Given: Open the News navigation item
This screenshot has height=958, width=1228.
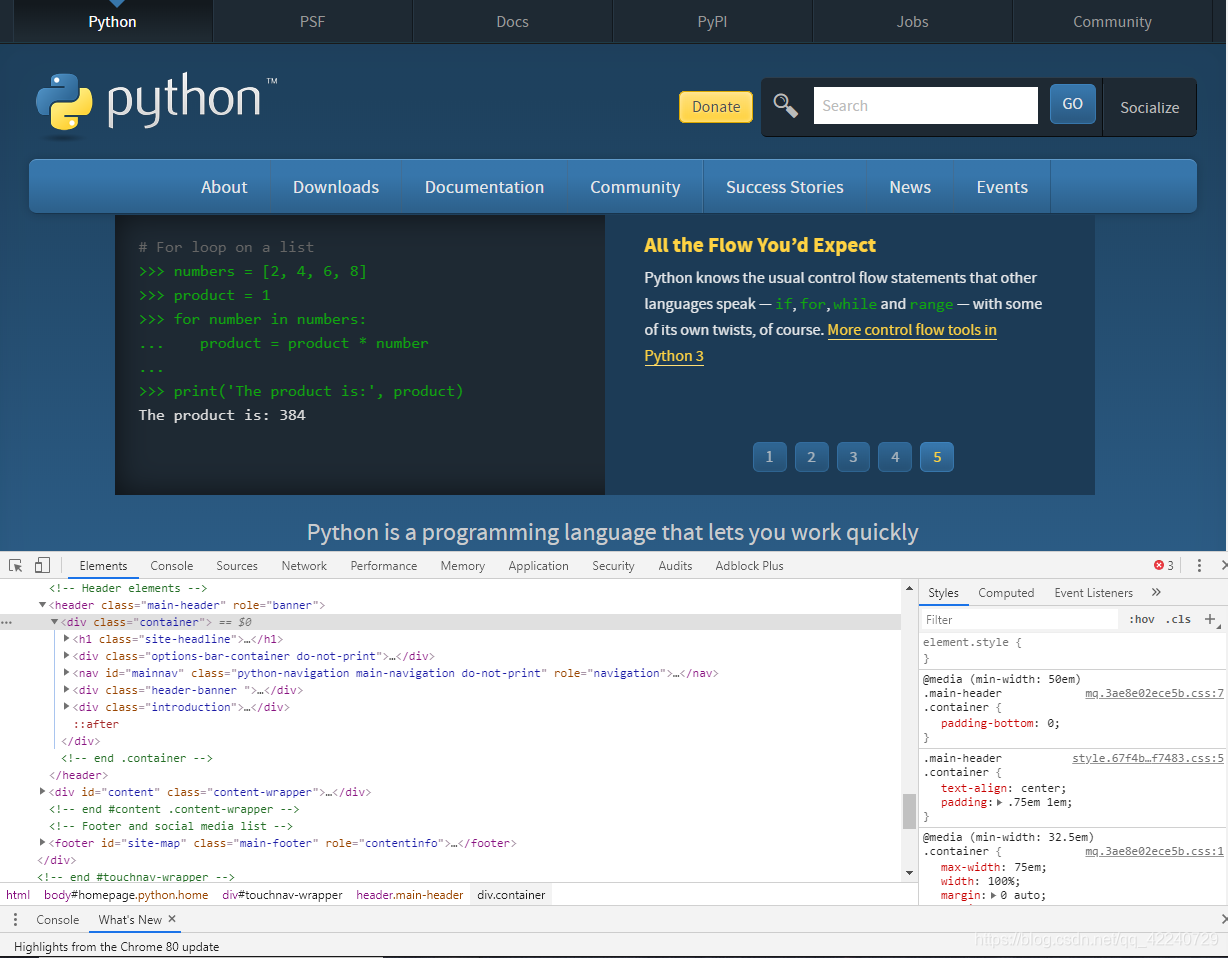Looking at the screenshot, I should (x=910, y=187).
